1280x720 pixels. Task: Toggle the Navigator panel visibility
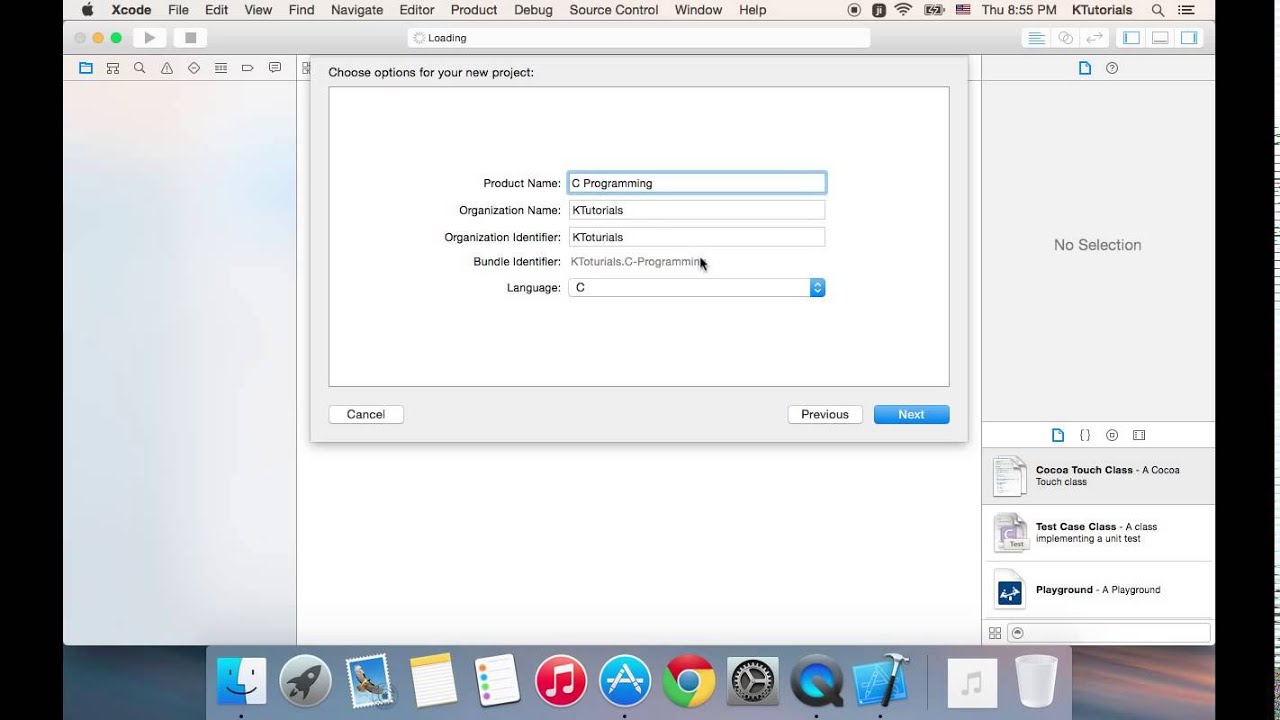1132,38
